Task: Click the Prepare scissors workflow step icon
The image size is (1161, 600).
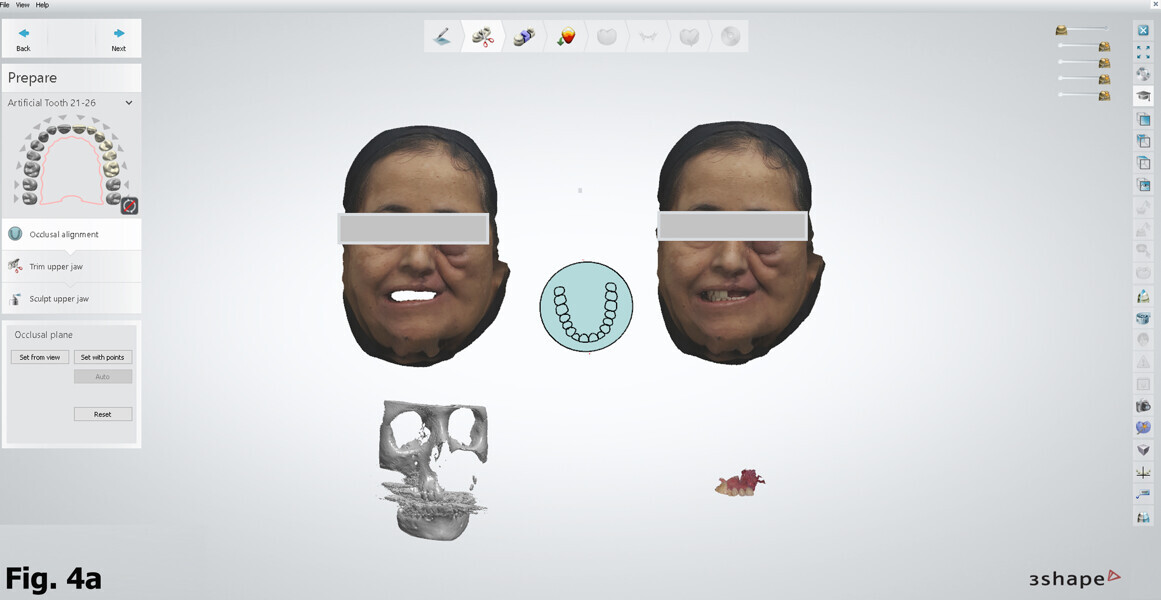Action: 483,37
